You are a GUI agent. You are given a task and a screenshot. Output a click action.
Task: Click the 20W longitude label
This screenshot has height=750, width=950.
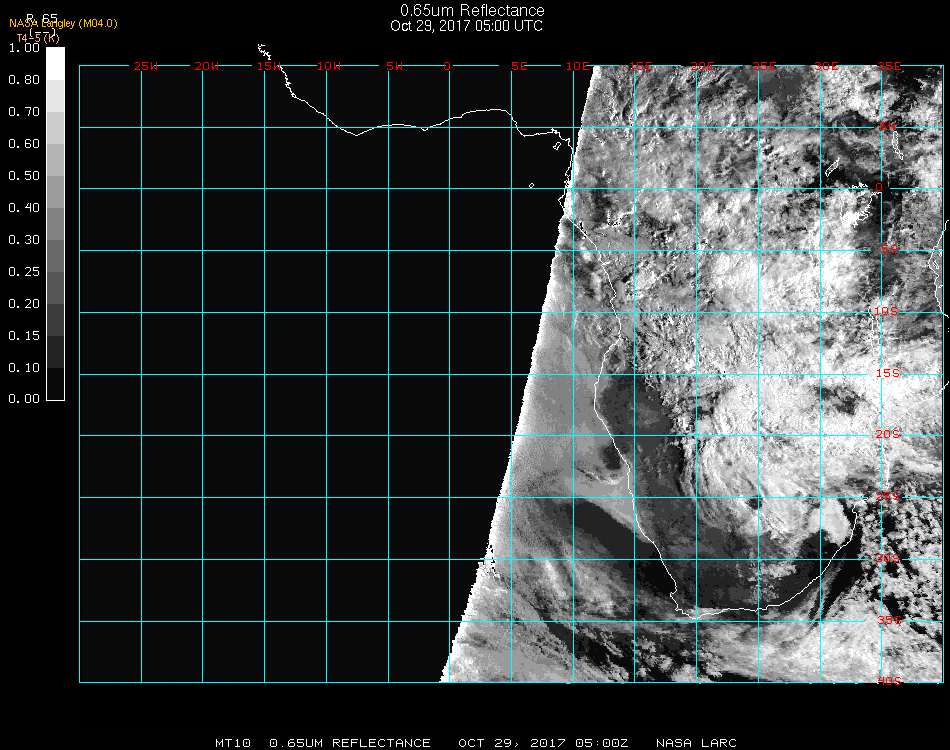click(x=206, y=66)
